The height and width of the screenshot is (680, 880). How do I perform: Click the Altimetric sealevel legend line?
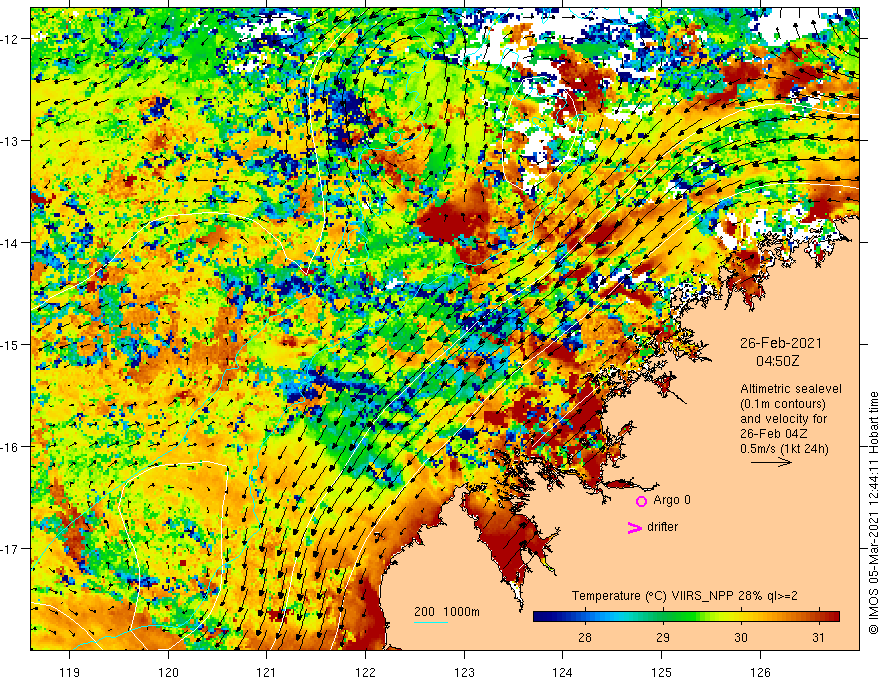(791, 389)
